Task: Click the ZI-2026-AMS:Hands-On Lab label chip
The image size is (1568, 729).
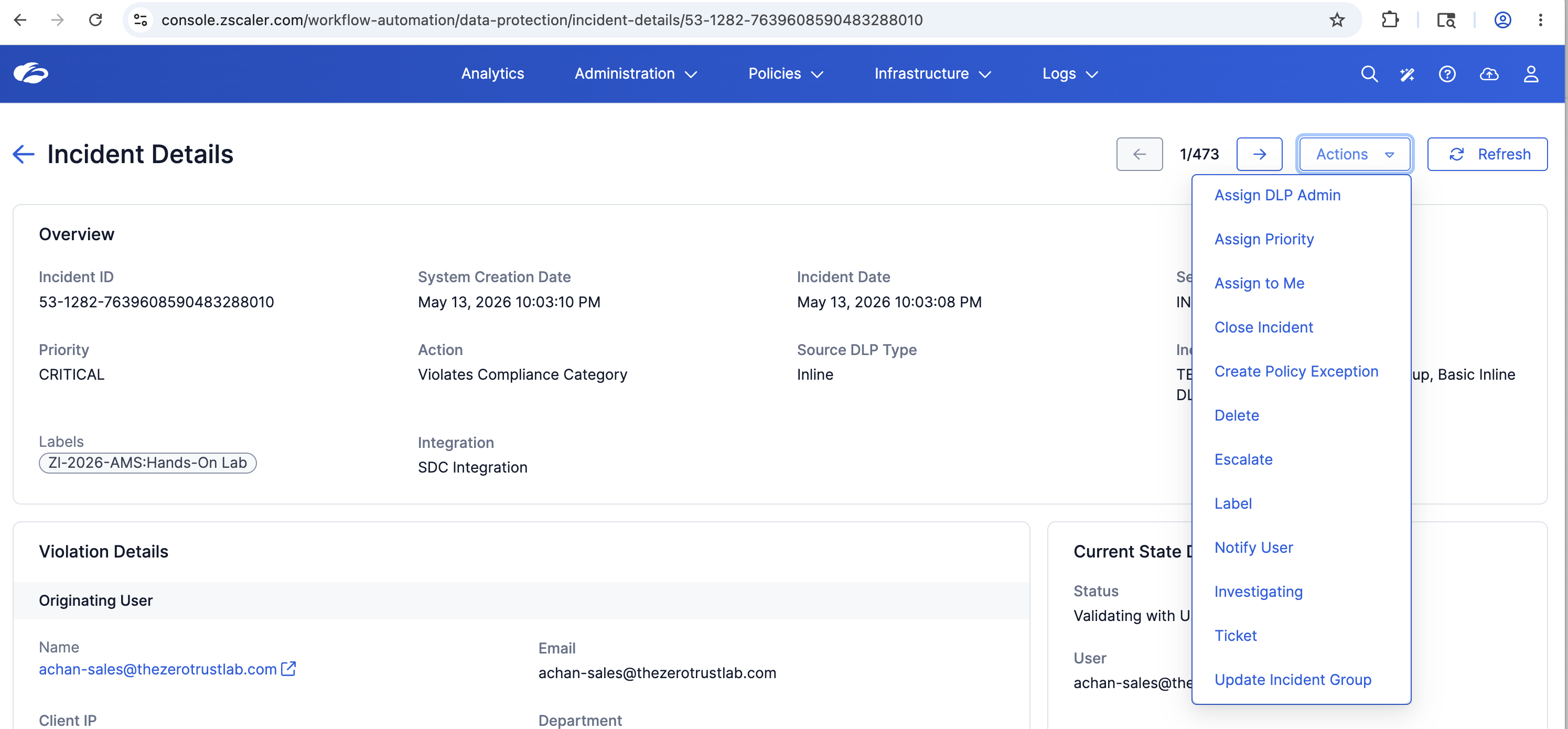Action: point(148,463)
